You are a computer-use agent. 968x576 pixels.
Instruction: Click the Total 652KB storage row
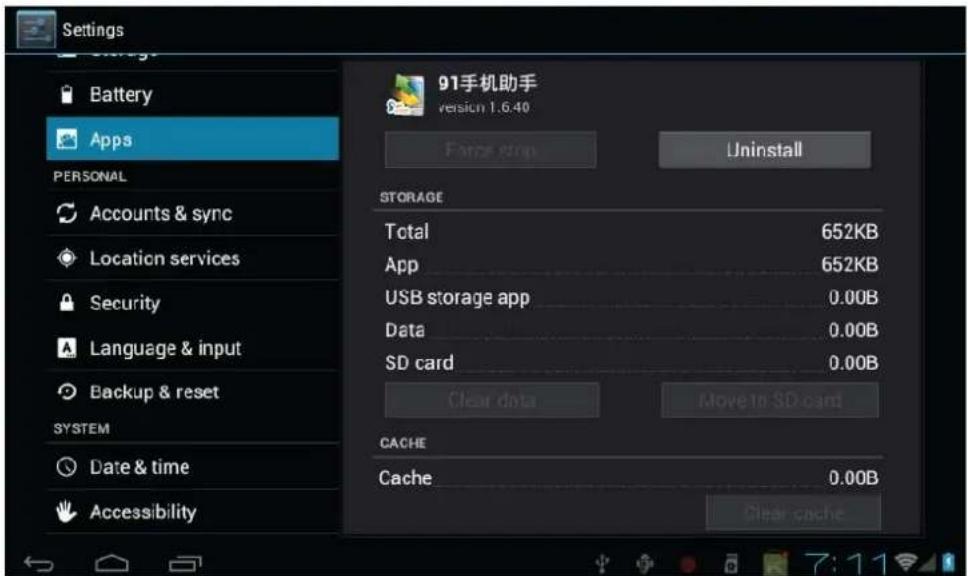click(631, 232)
